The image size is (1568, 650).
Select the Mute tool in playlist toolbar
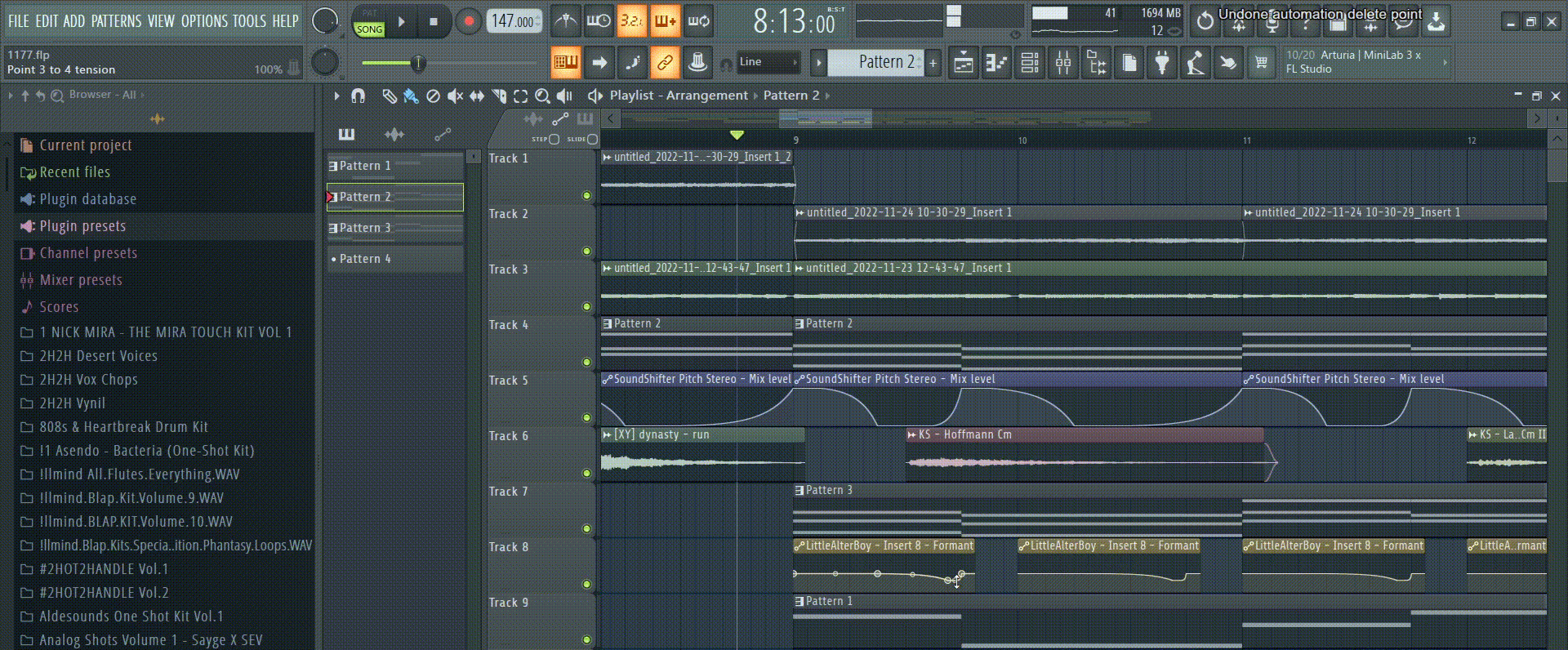[x=455, y=96]
